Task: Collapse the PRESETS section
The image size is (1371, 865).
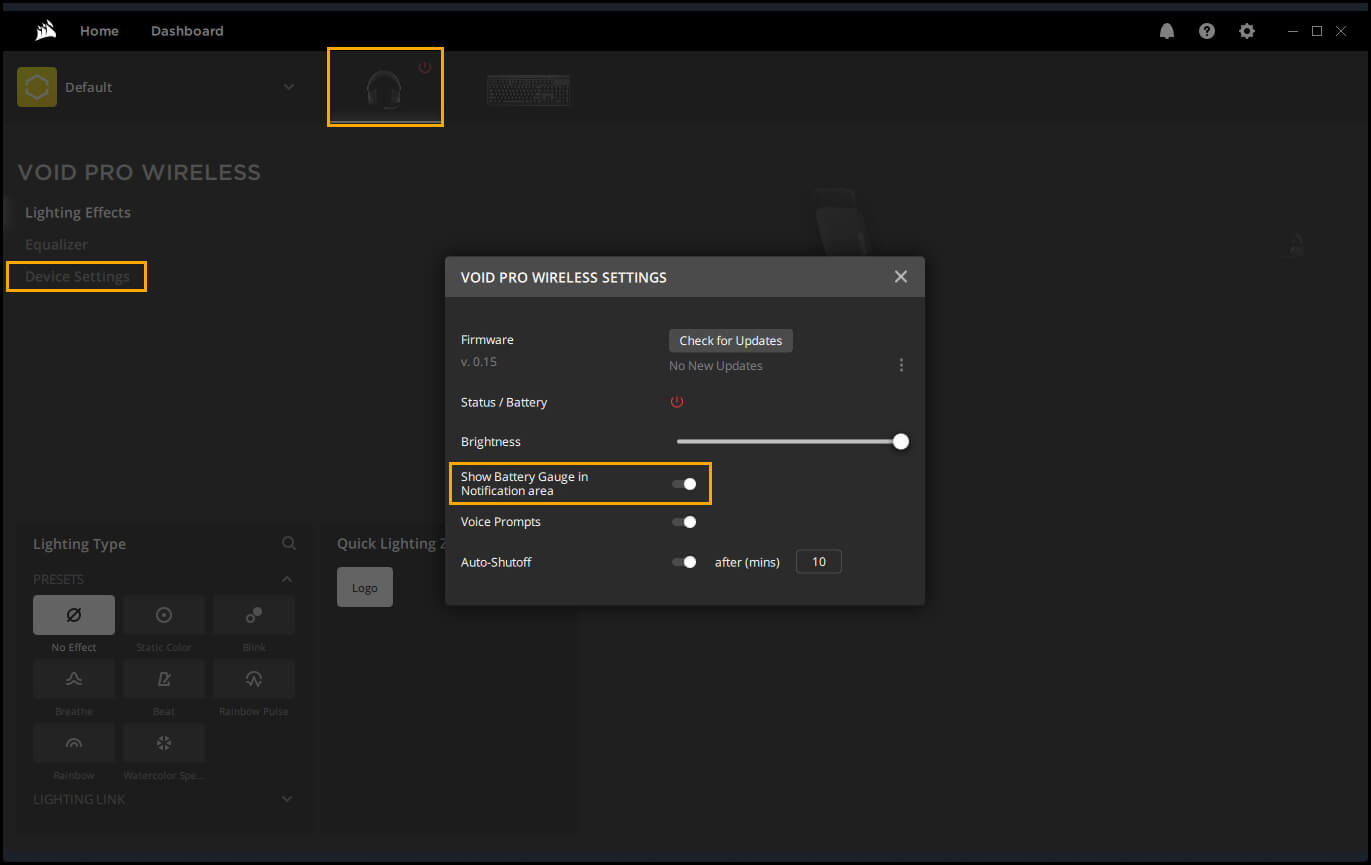Action: tap(287, 579)
